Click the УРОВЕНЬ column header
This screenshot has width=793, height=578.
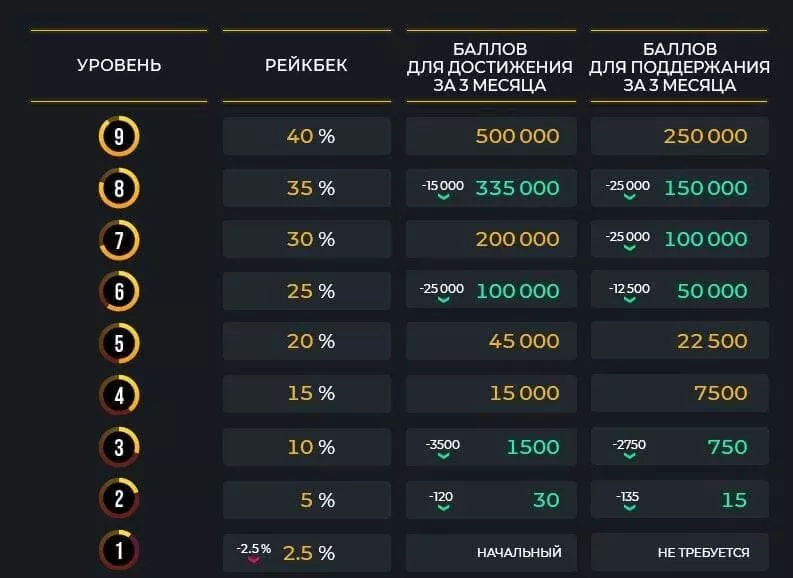pos(119,65)
